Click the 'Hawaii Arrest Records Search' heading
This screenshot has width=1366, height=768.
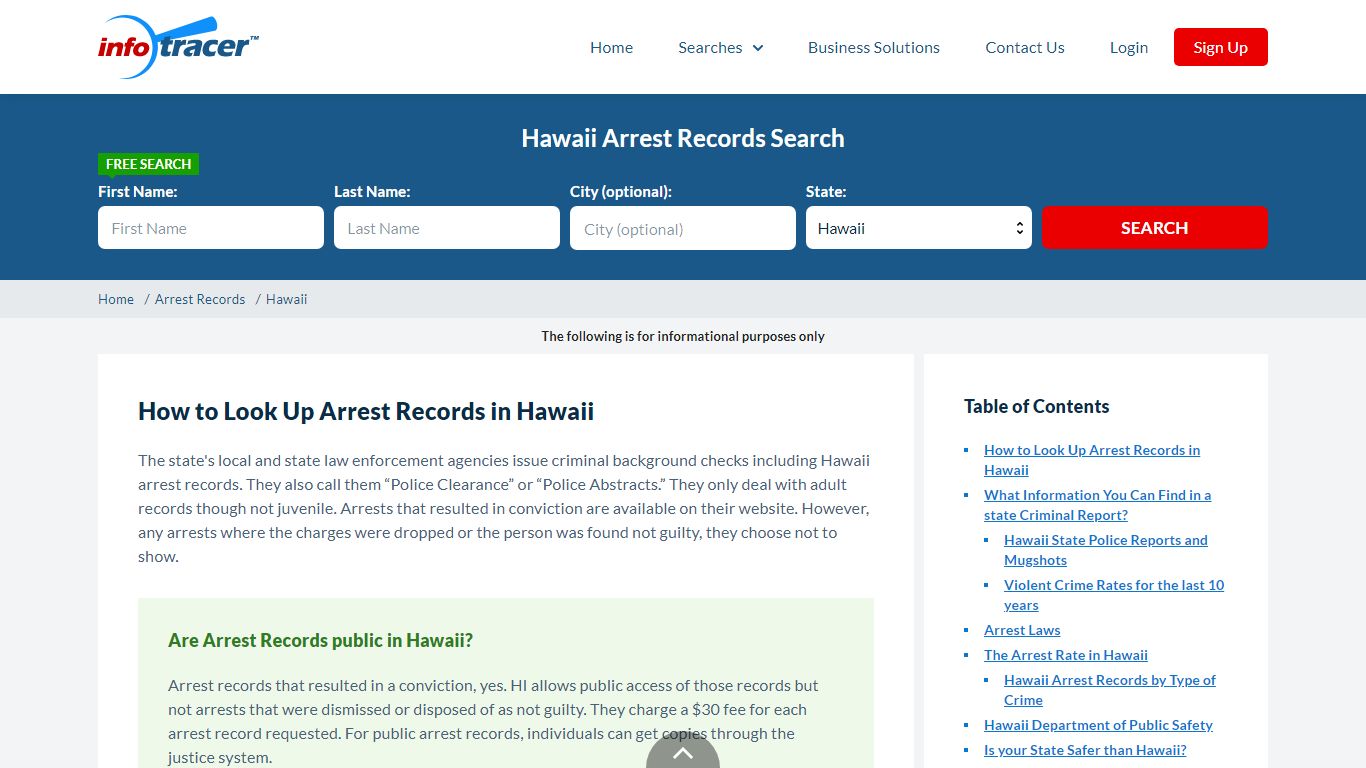pos(683,138)
